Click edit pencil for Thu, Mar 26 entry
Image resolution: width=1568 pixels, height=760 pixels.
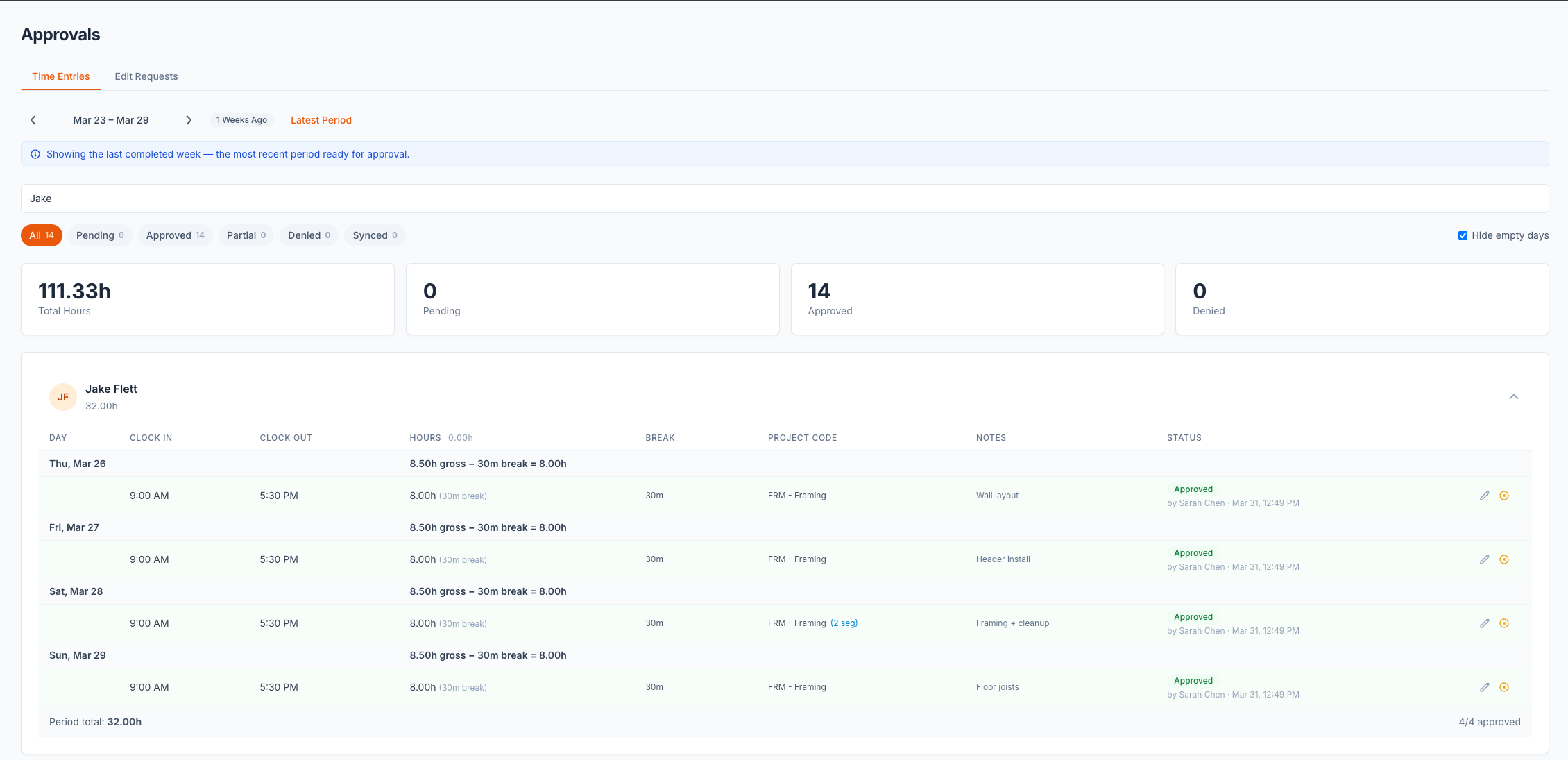(x=1484, y=496)
